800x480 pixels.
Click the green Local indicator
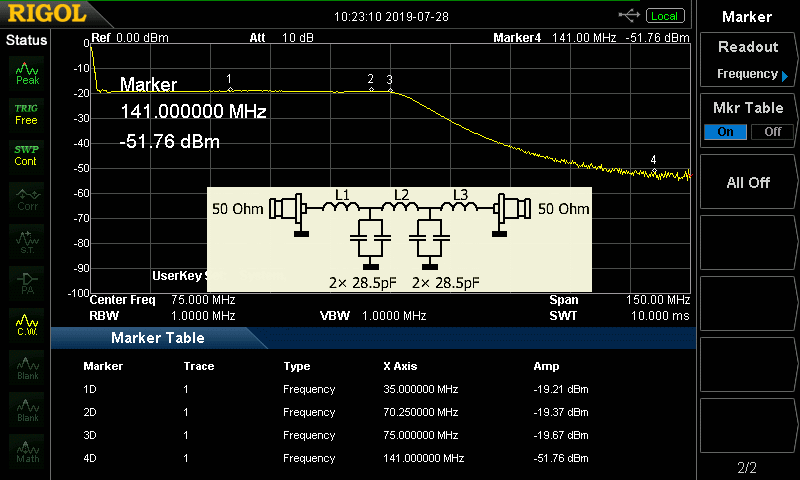(663, 16)
